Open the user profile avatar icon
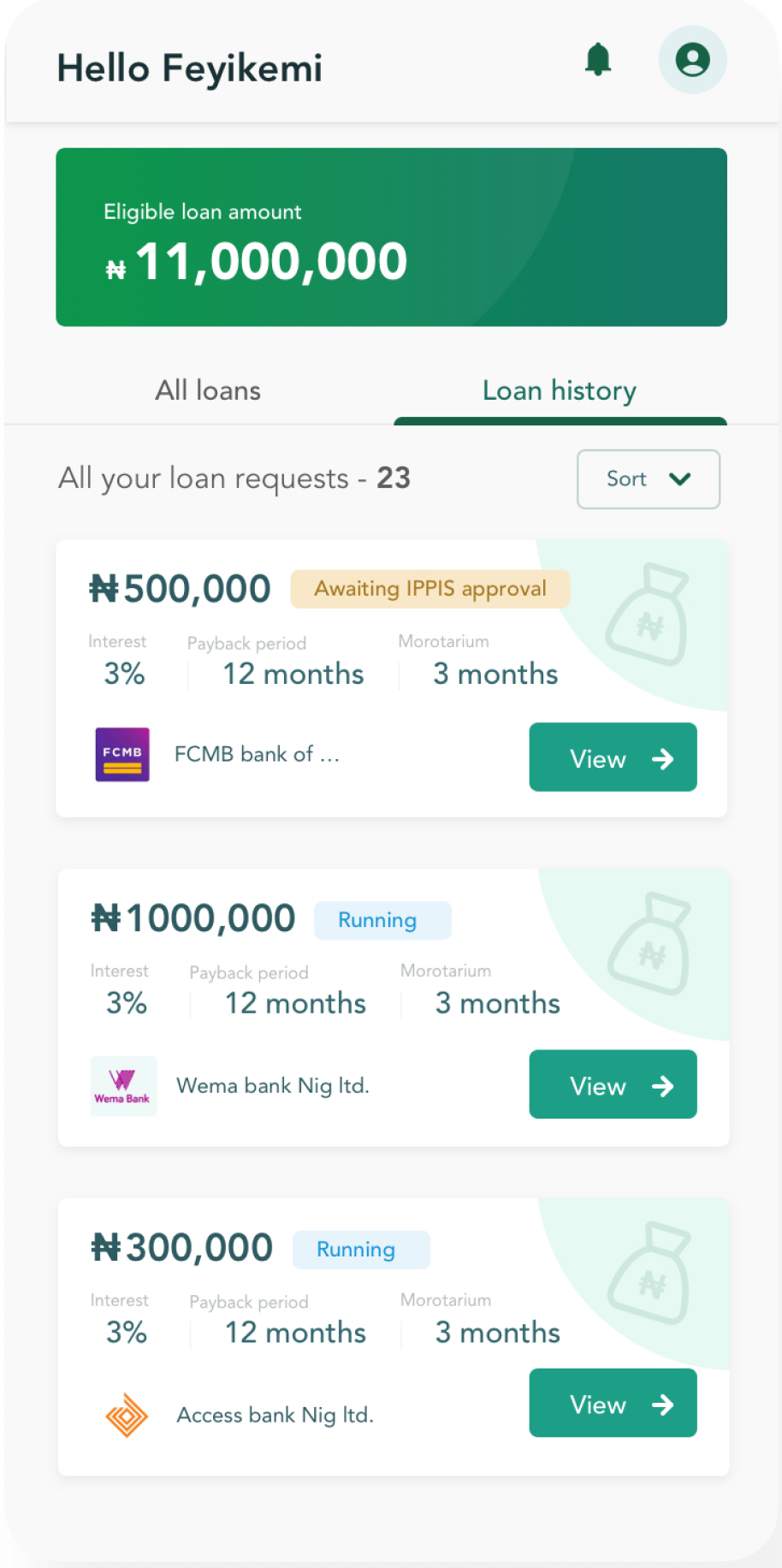The width and height of the screenshot is (782, 1568). click(692, 60)
